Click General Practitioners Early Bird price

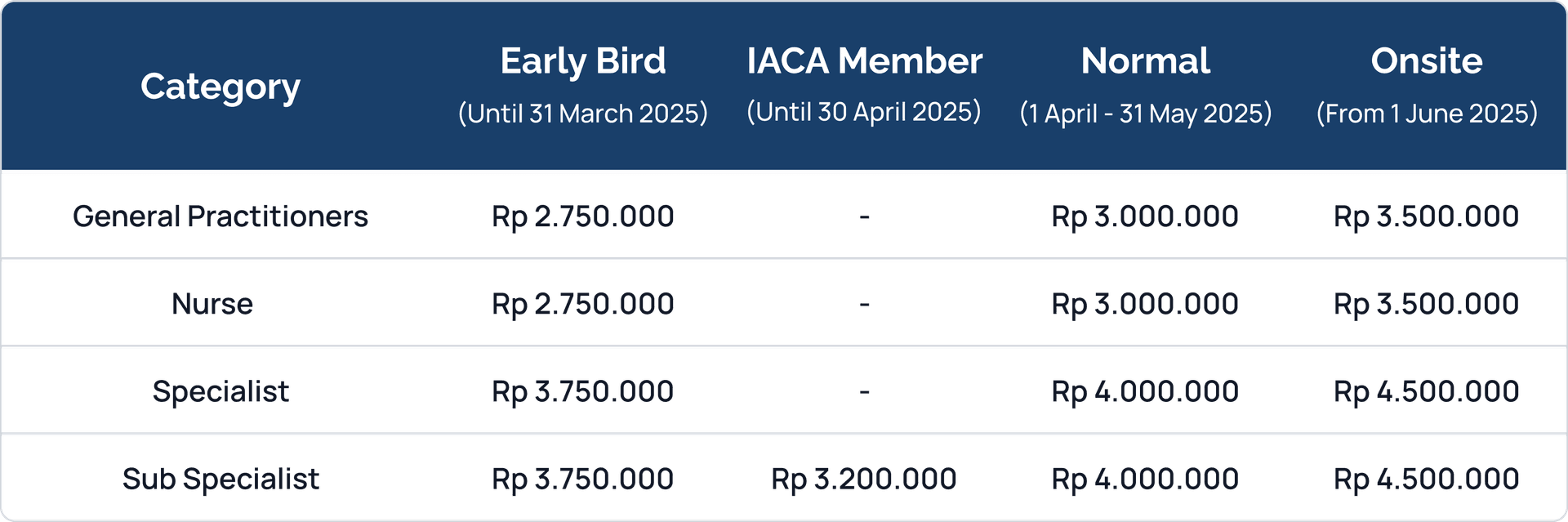pos(583,216)
